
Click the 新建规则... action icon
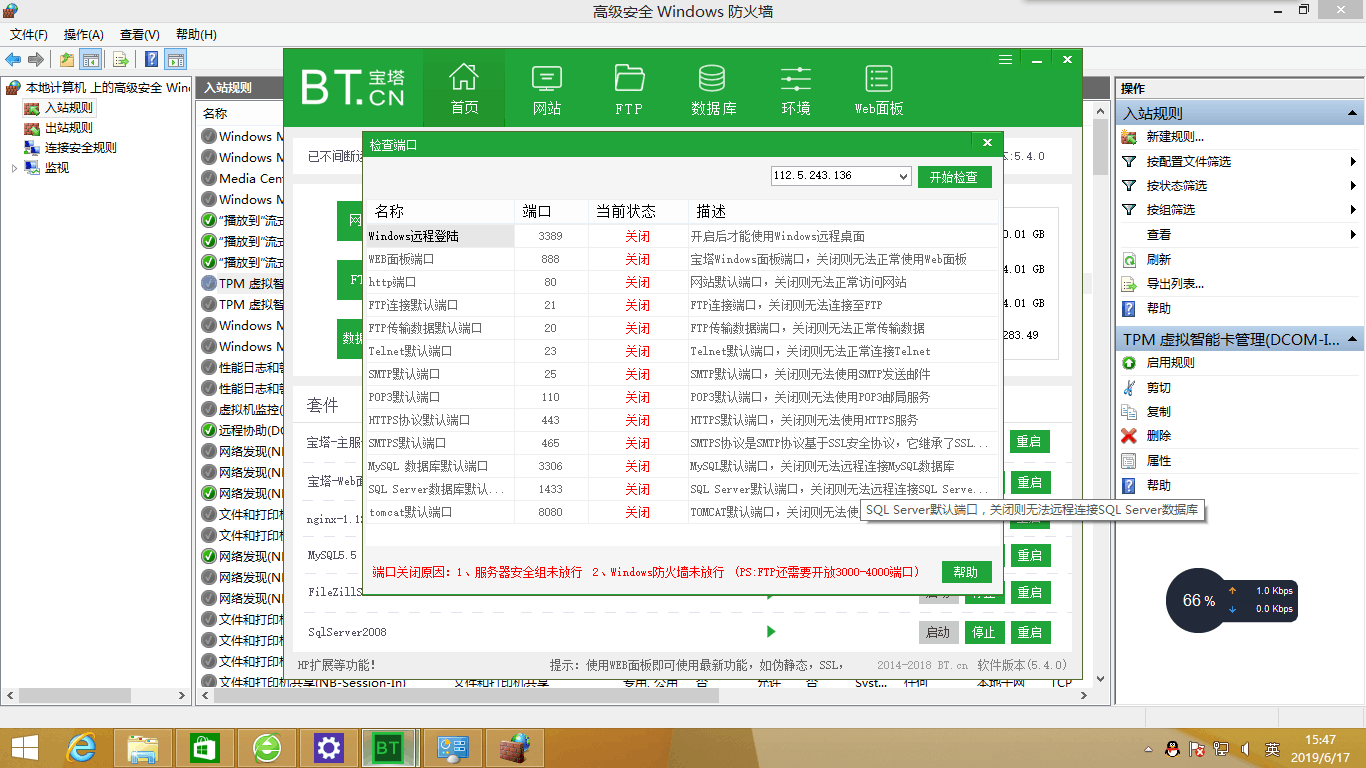(x=1129, y=137)
